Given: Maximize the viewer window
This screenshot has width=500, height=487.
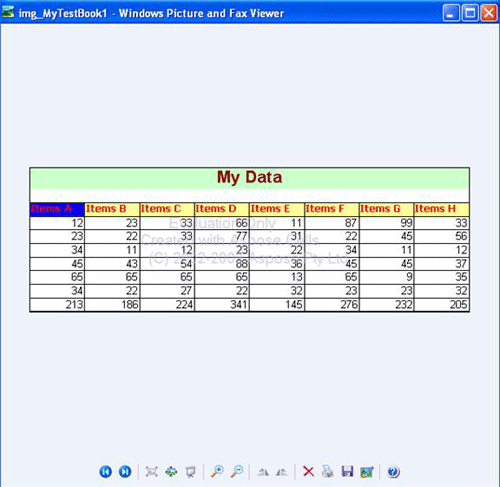Looking at the screenshot, I should pos(470,13).
